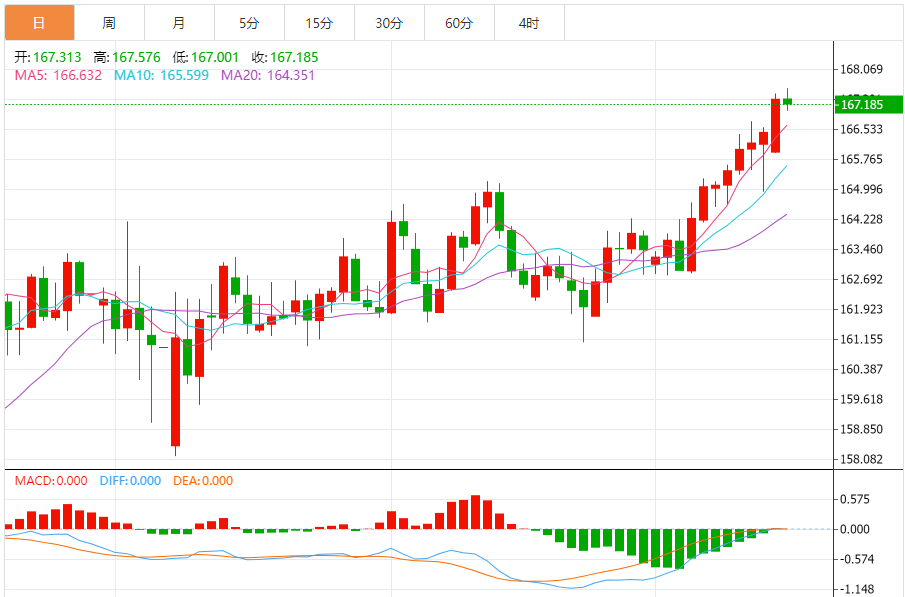Screen dimensions: 905x597
Task: Click the -1.148 MACD axis label
Action: tap(856, 589)
